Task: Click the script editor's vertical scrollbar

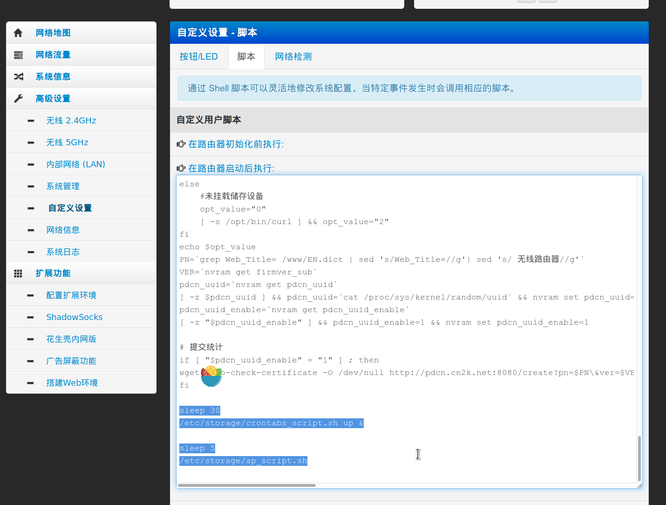Action: [636, 458]
